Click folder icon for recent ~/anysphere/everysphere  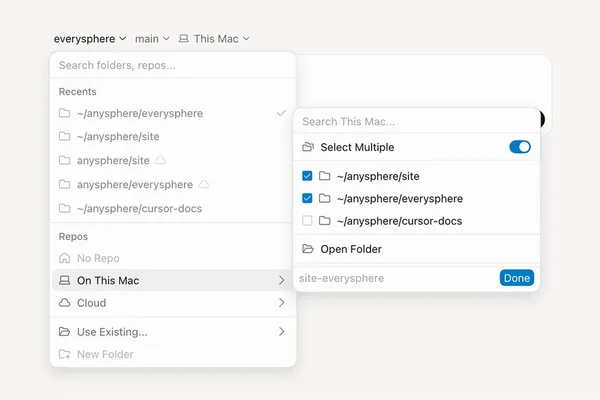(64, 113)
